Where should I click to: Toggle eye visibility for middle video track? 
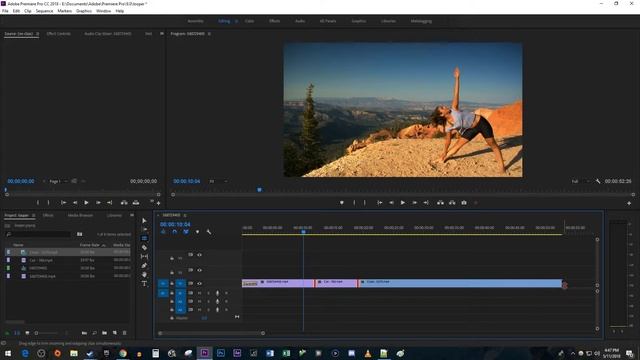[x=200, y=270]
